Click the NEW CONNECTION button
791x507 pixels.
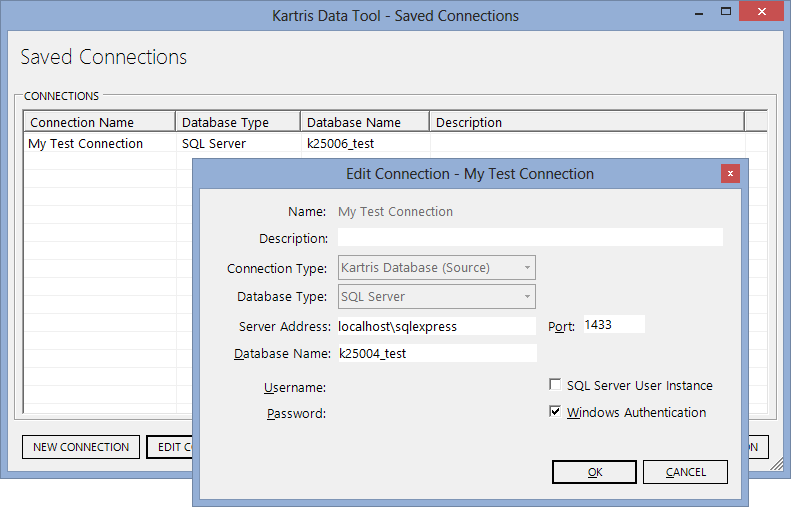click(81, 447)
